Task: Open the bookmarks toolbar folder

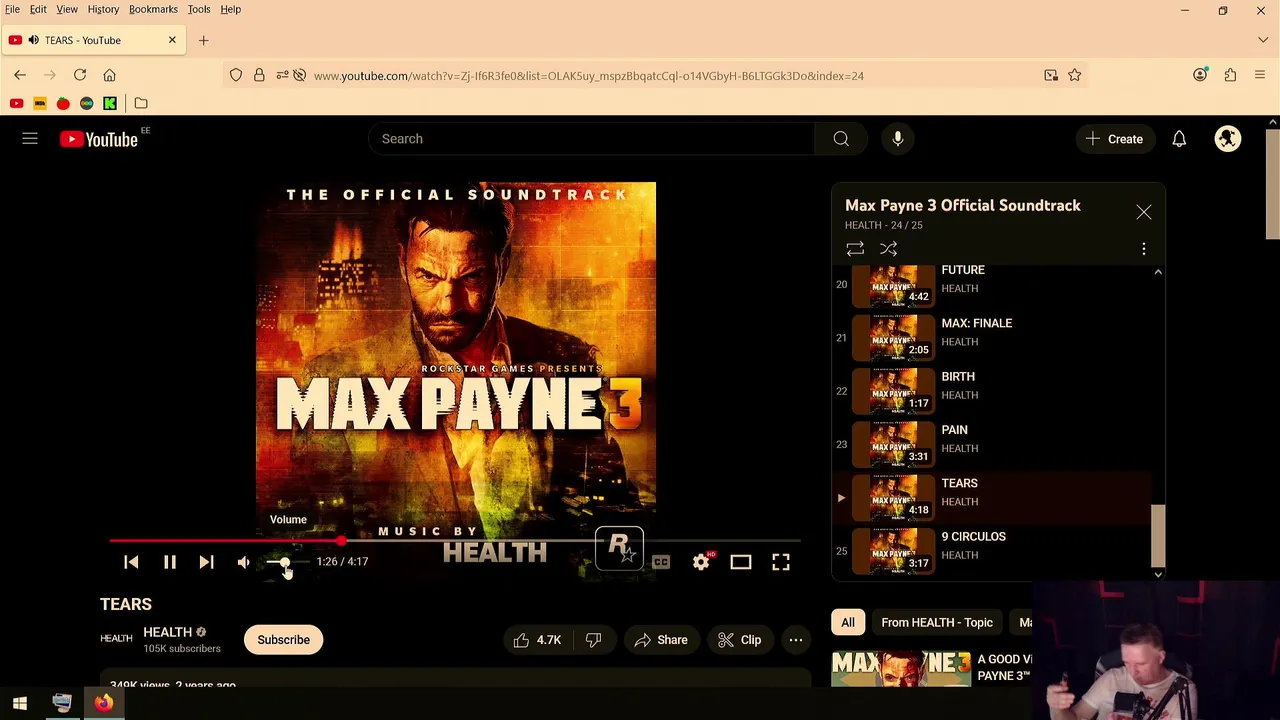Action: pos(141,103)
